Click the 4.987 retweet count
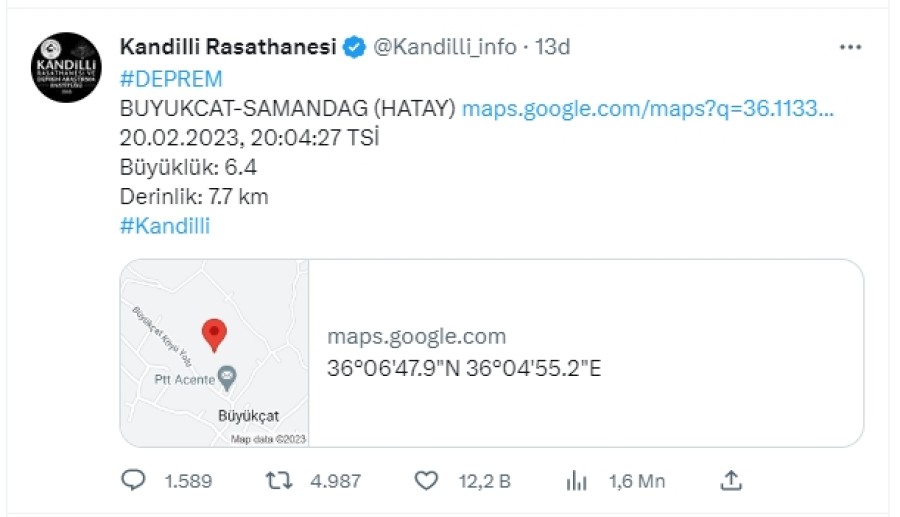 click(x=336, y=481)
